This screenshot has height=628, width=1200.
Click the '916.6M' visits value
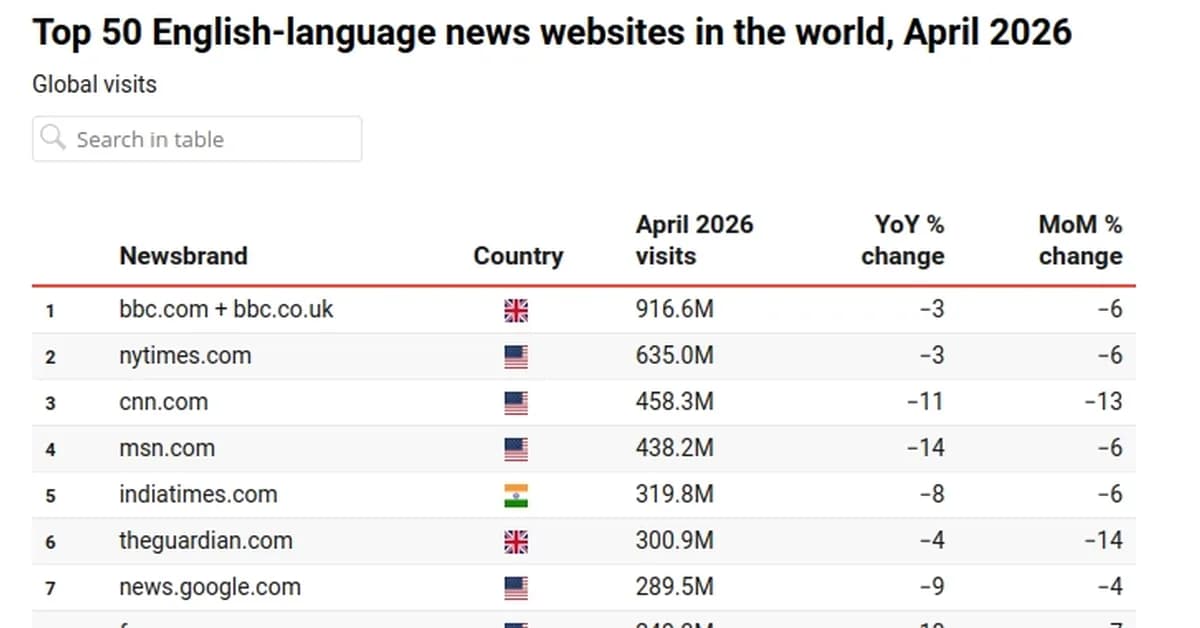675,309
